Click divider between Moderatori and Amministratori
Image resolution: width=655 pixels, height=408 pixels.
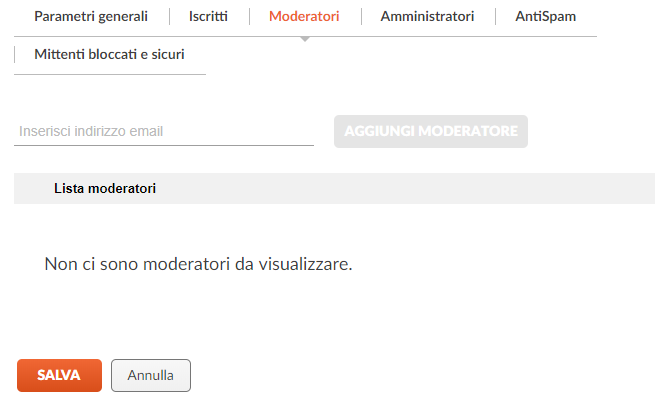coord(361,17)
